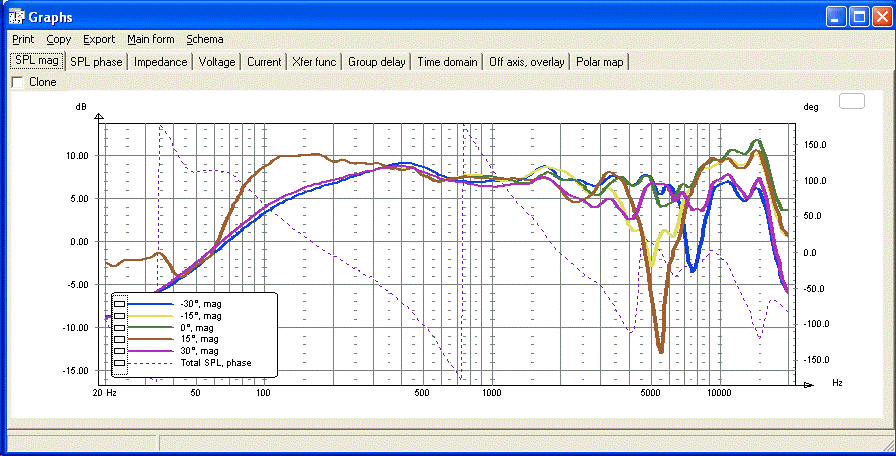Show the Xfer func tab
The width and height of the screenshot is (896, 456).
coord(314,62)
